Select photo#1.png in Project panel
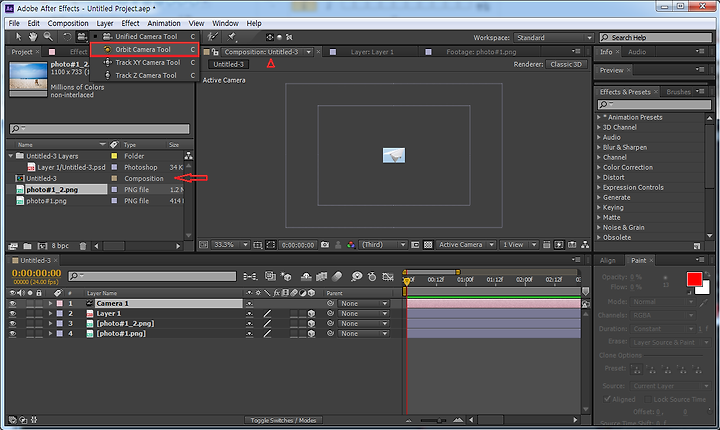 pos(46,201)
